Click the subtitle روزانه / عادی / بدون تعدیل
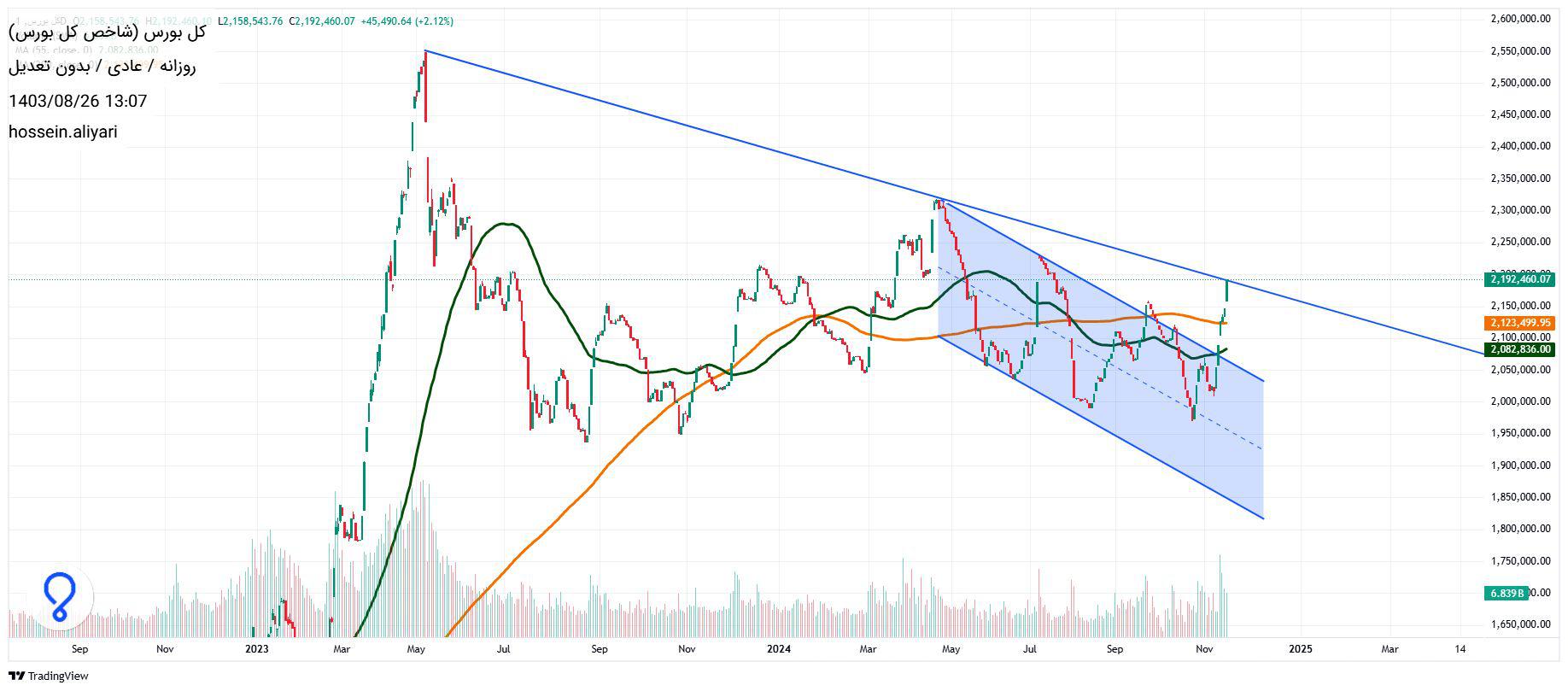Image resolution: width=1568 pixels, height=691 pixels. [x=102, y=67]
